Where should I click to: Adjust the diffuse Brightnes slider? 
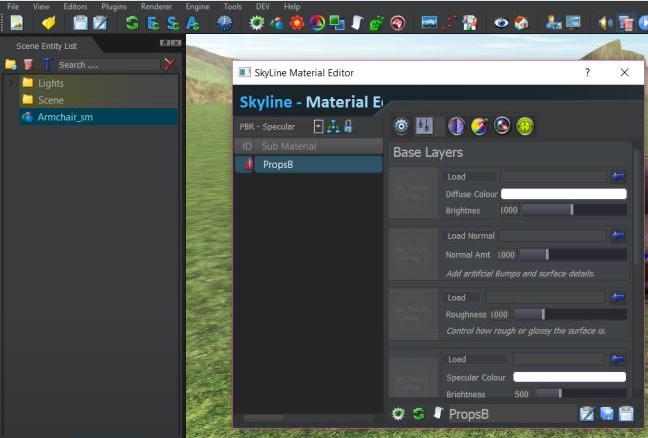tap(574, 210)
